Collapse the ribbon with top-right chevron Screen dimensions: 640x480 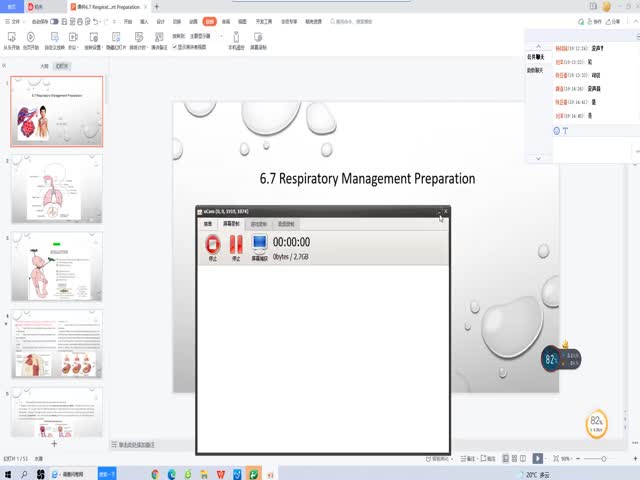point(636,22)
